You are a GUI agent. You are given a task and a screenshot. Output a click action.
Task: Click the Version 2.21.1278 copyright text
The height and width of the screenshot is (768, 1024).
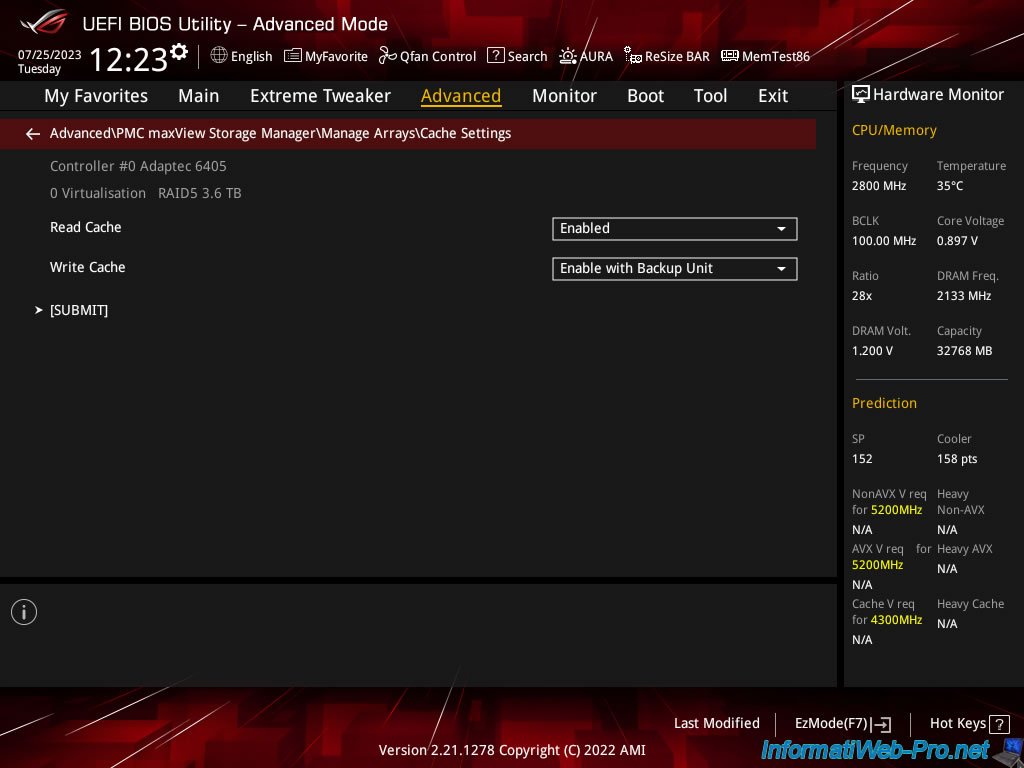pos(512,750)
